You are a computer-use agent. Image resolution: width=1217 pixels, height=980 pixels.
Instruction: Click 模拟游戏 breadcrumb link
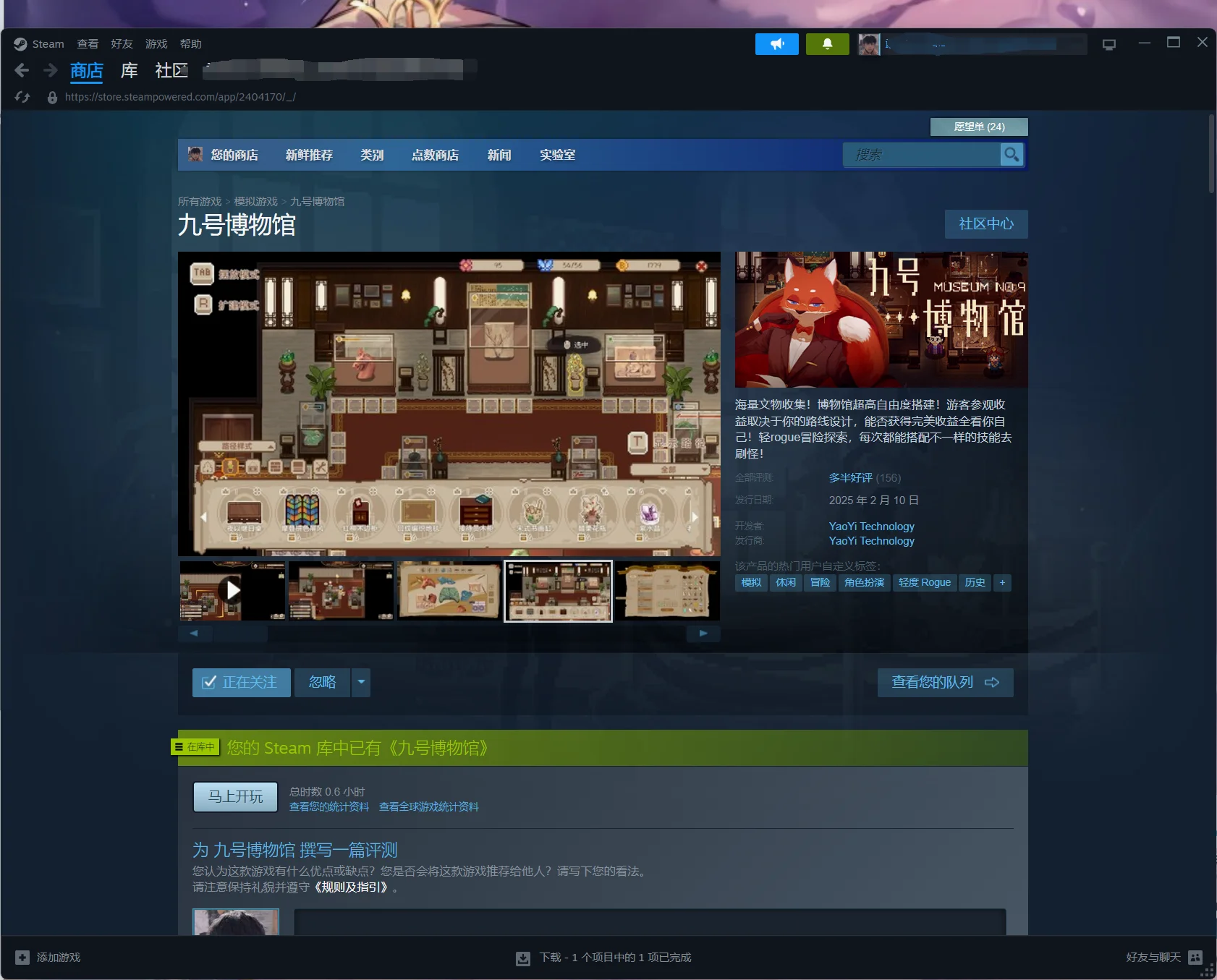coord(255,202)
